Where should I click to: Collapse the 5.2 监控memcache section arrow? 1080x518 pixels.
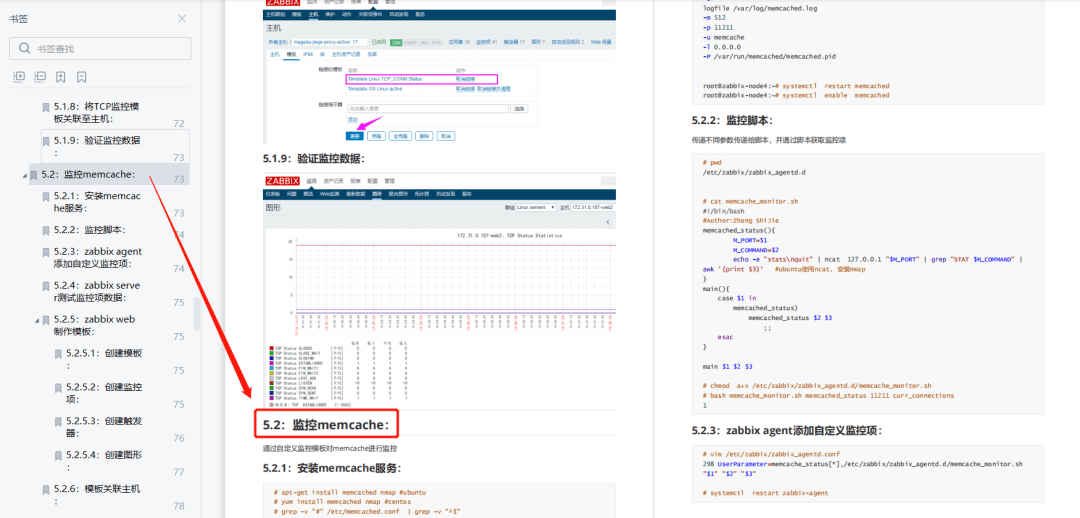pos(24,175)
